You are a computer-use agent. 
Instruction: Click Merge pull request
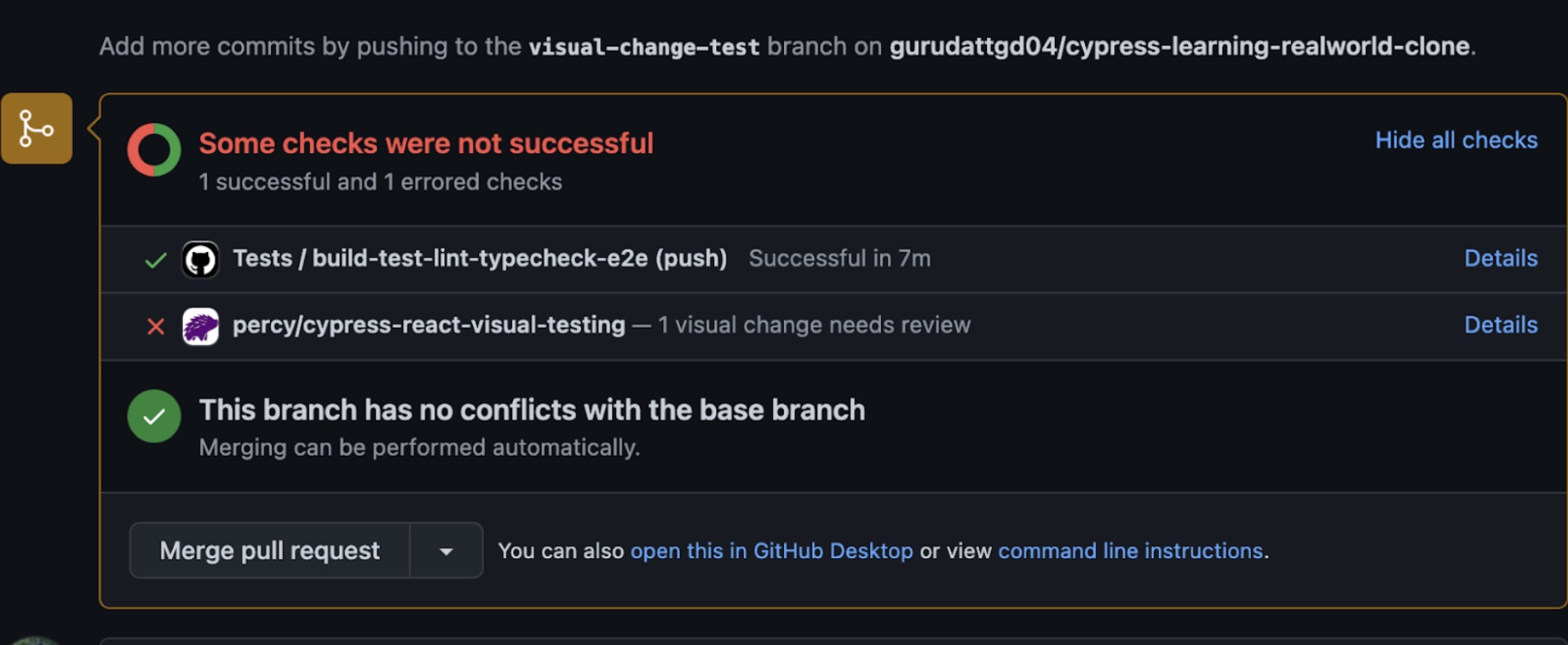tap(269, 550)
